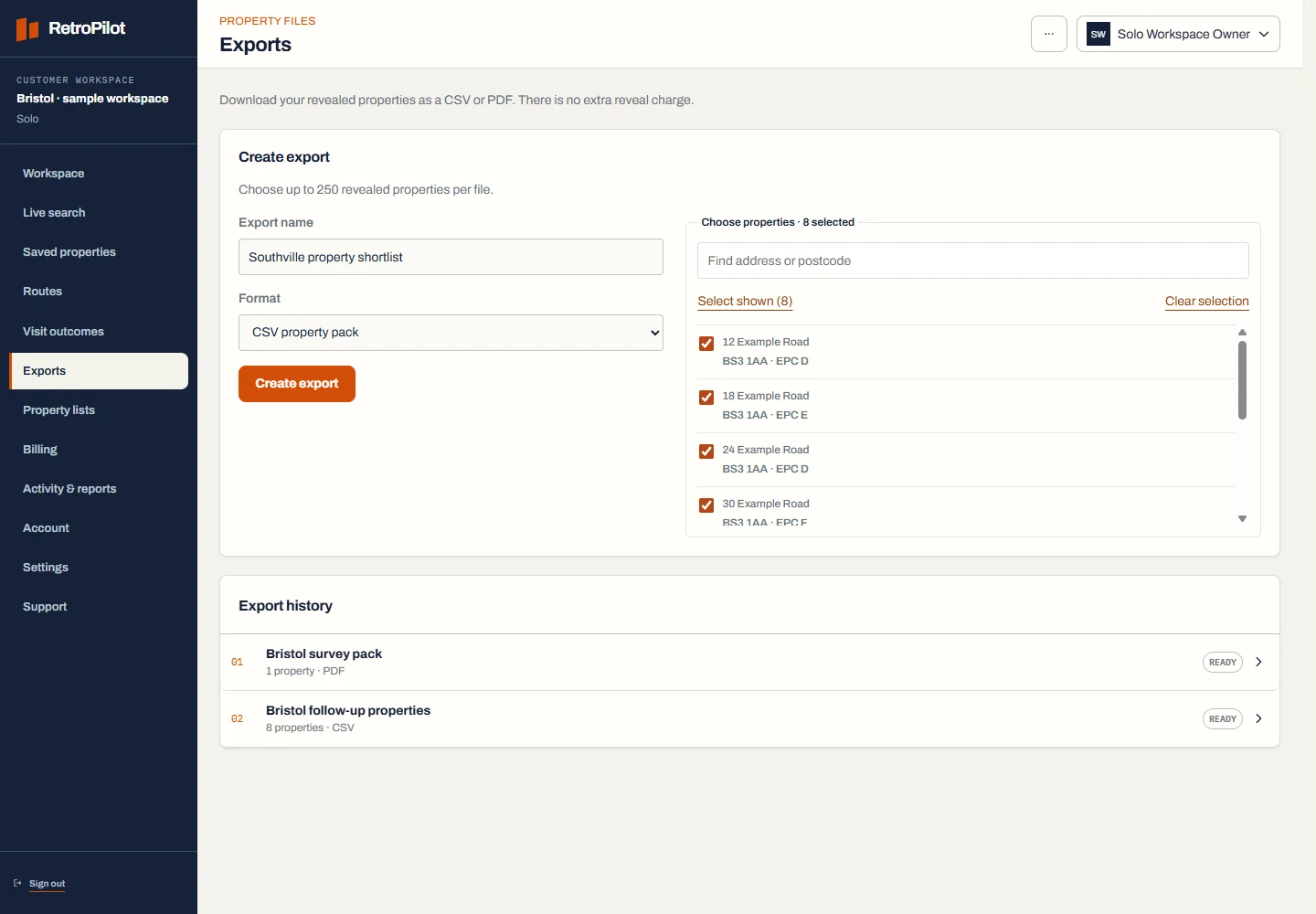Focus the Export name input field

(451, 257)
